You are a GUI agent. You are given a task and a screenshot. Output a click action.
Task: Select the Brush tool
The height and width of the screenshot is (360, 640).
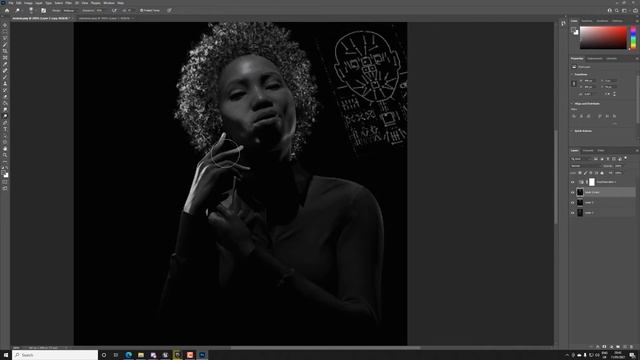click(x=5, y=77)
